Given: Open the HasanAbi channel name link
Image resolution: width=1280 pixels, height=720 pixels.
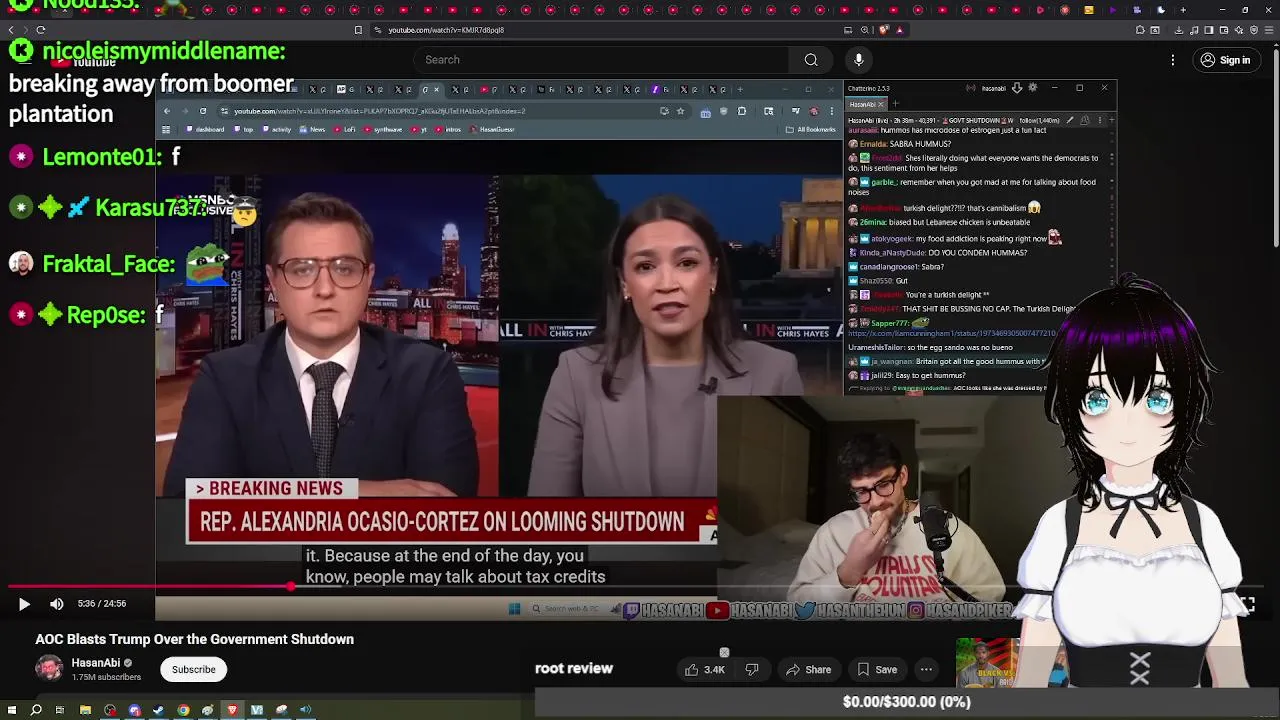Looking at the screenshot, I should 96,663.
